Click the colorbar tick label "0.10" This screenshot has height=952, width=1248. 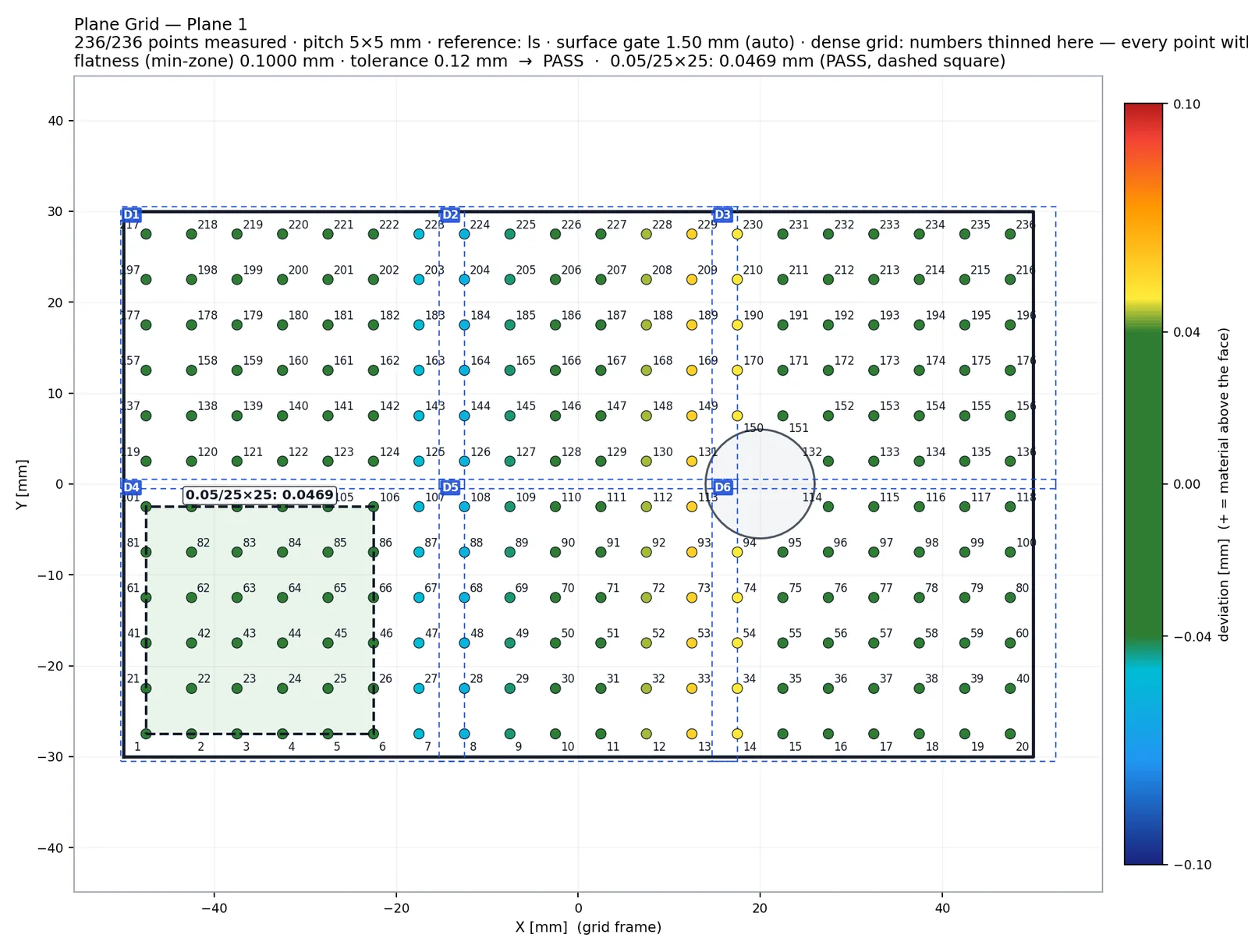1187,104
